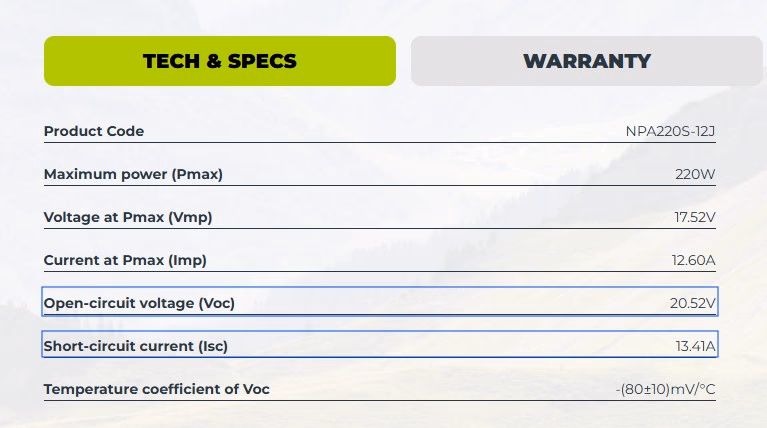Image resolution: width=767 pixels, height=428 pixels.
Task: Click the Open-circuit voltage (Voc) label
Action: click(x=139, y=303)
